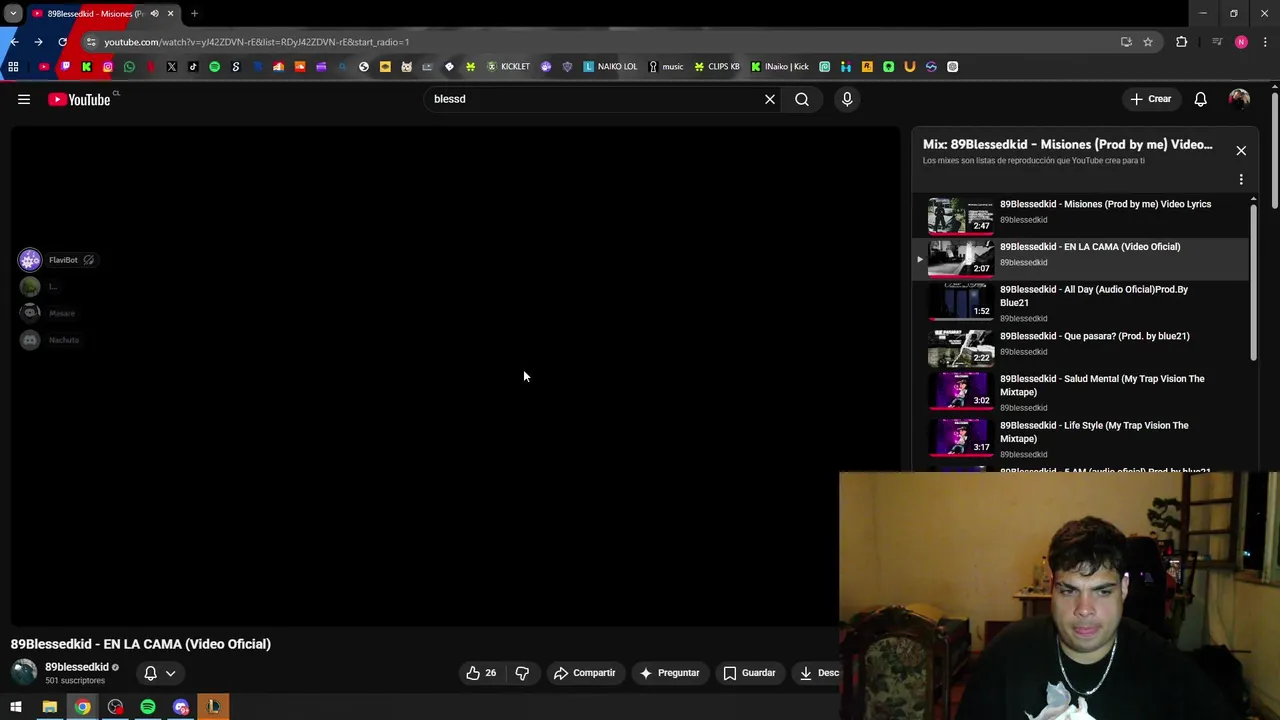The height and width of the screenshot is (720, 1280).
Task: Click the browser address bar URL
Action: (x=256, y=42)
